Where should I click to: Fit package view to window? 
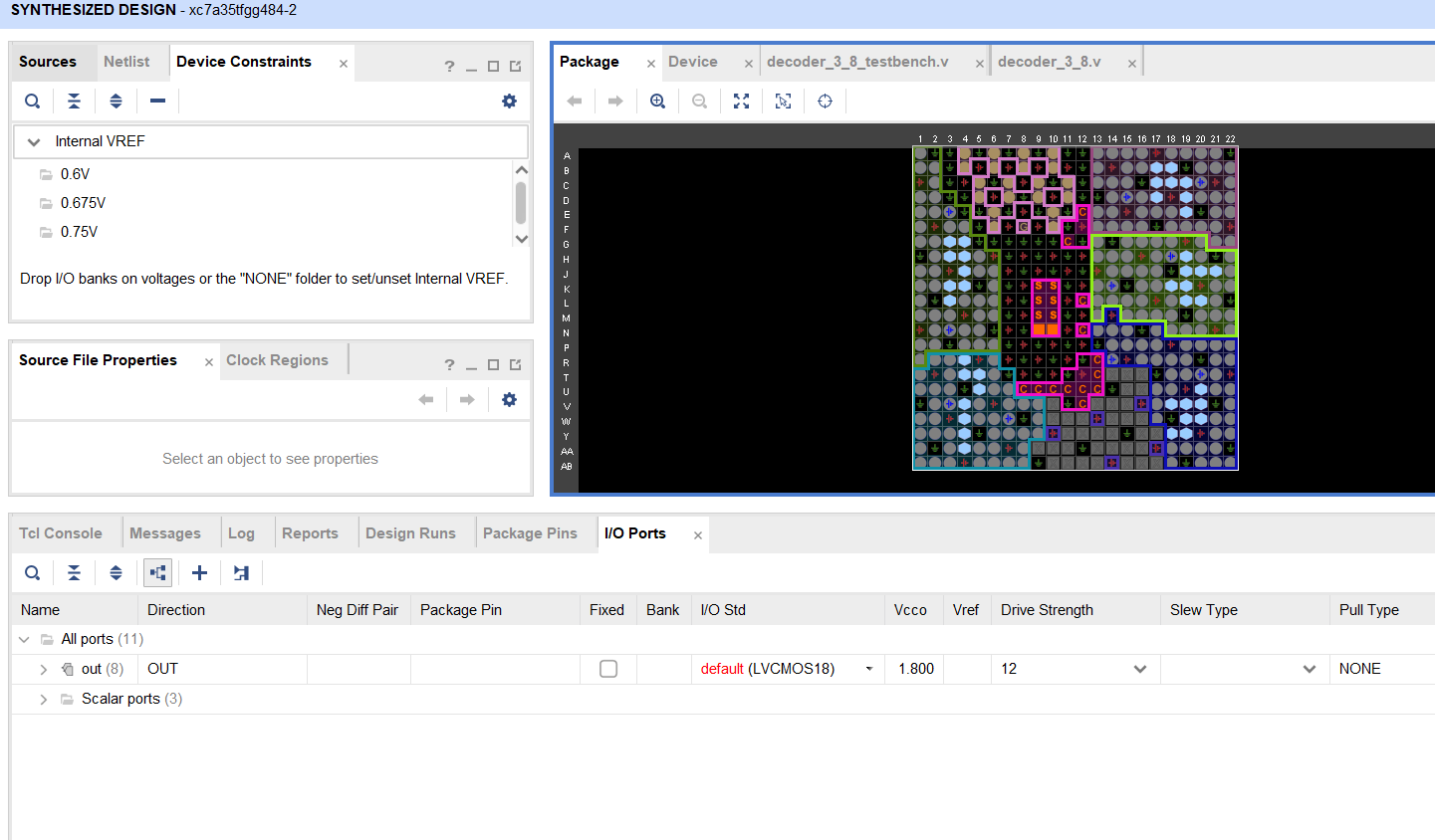741,101
